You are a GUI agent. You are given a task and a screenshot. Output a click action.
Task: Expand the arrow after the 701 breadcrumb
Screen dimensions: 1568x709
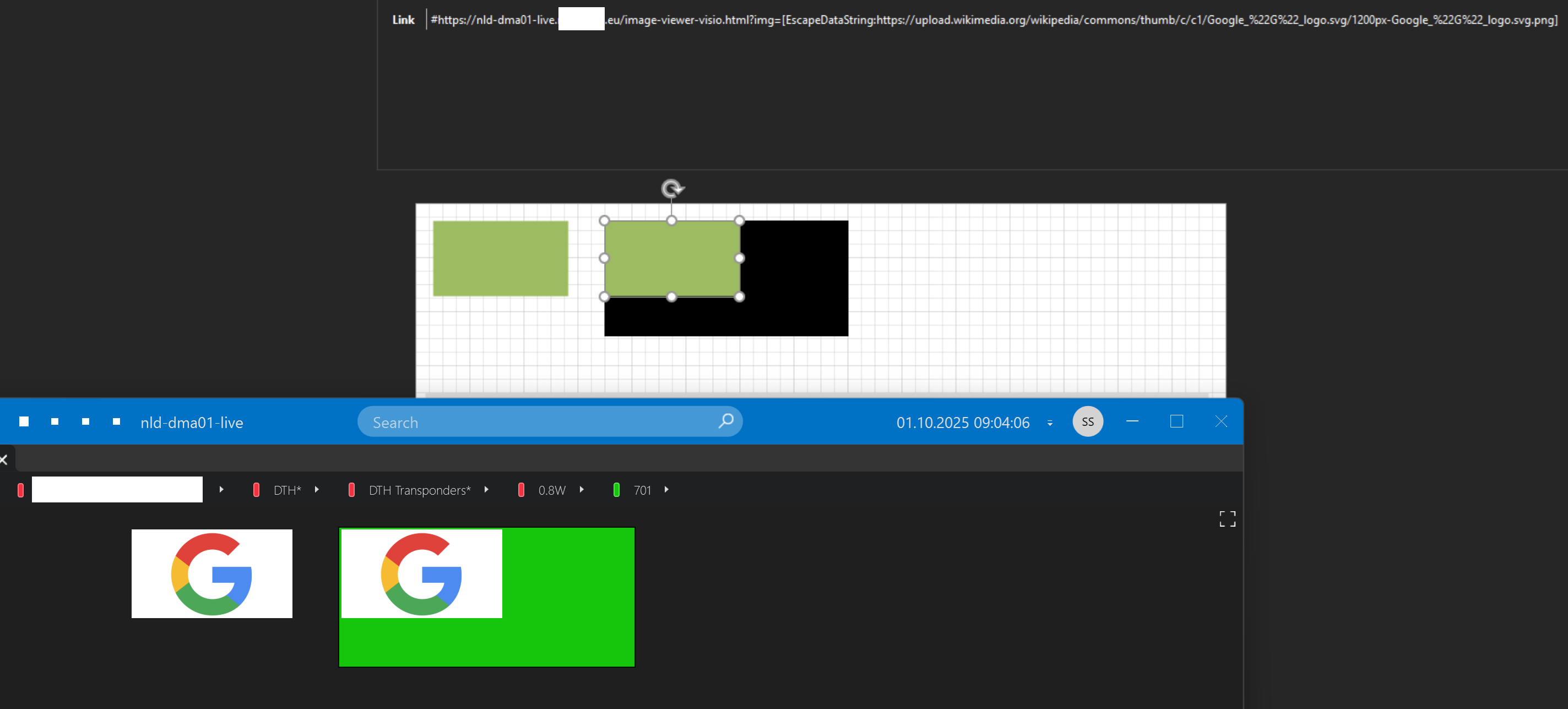point(666,490)
